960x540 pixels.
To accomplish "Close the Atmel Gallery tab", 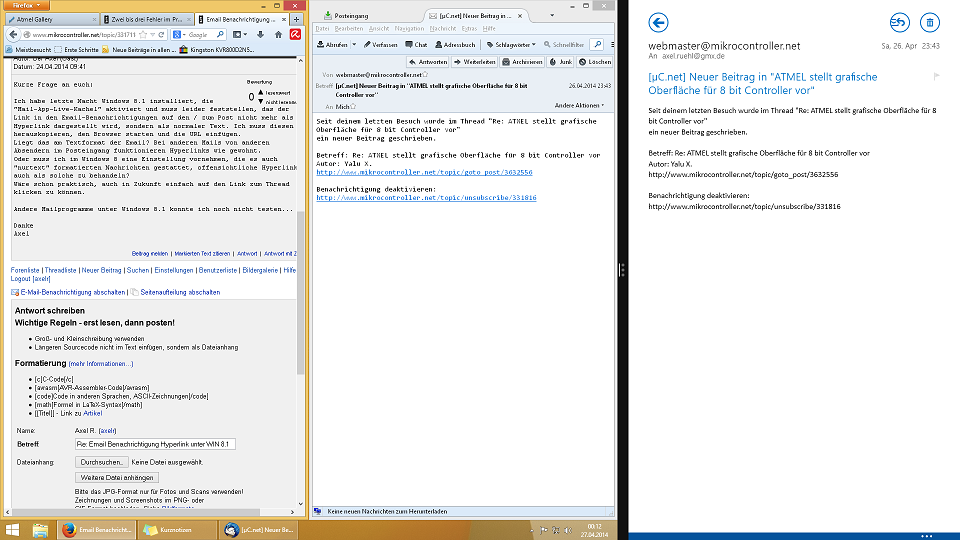I will point(94,20).
